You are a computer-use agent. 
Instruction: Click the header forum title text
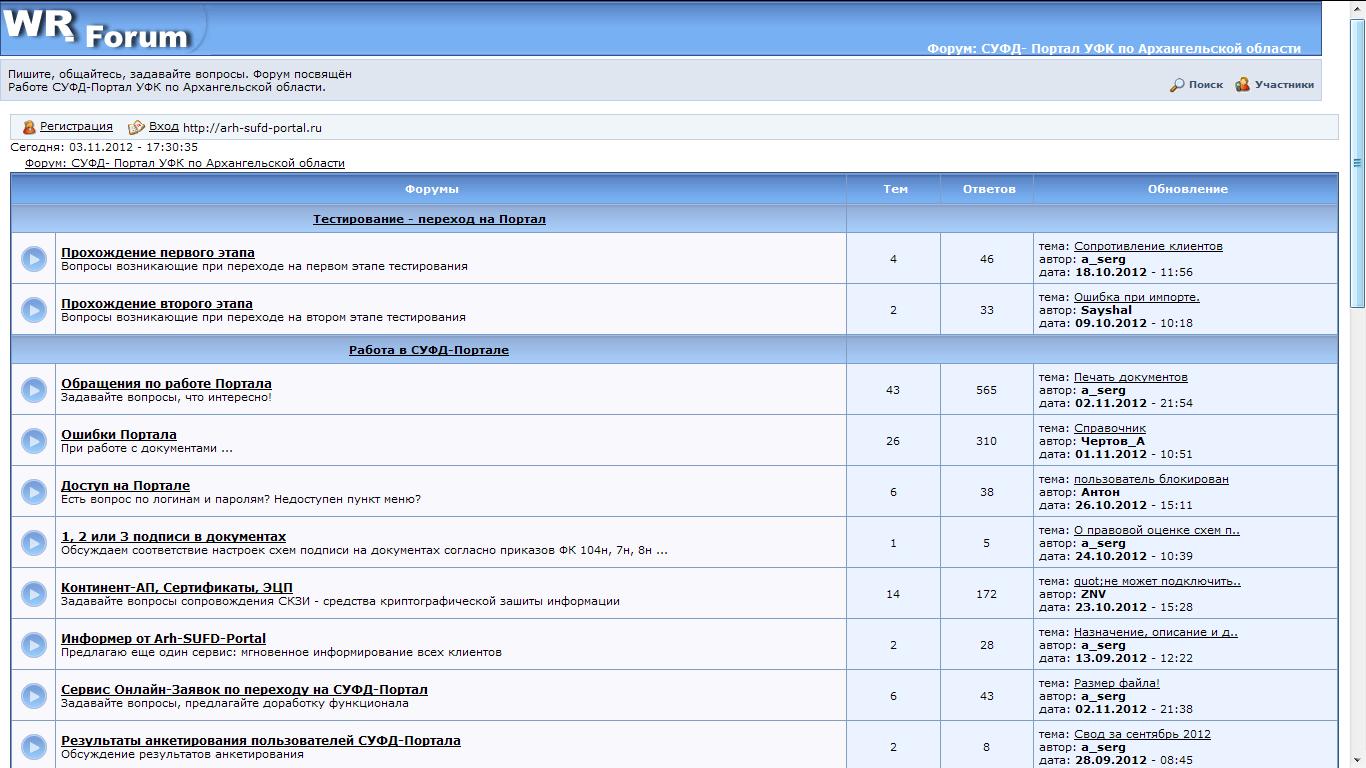[1114, 48]
